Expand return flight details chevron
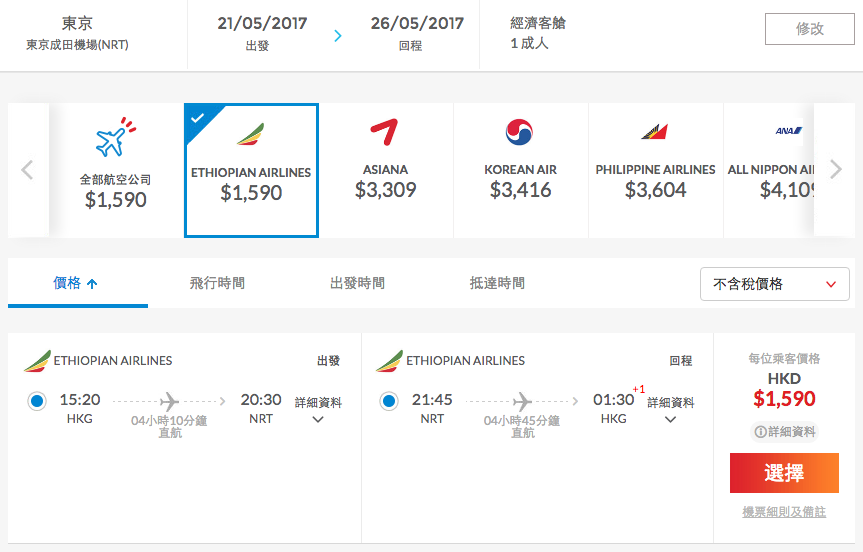Image resolution: width=863 pixels, height=552 pixels. [670, 419]
